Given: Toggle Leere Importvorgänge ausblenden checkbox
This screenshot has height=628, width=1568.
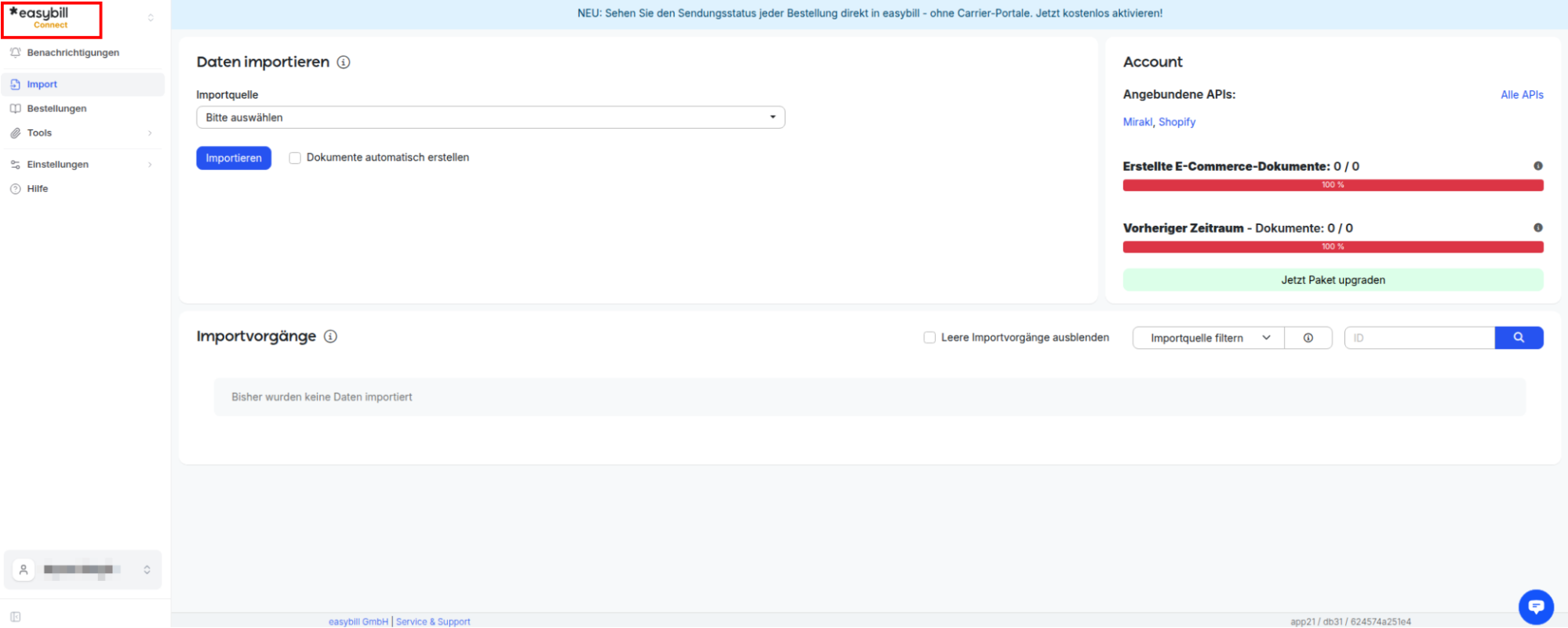Looking at the screenshot, I should coord(930,338).
